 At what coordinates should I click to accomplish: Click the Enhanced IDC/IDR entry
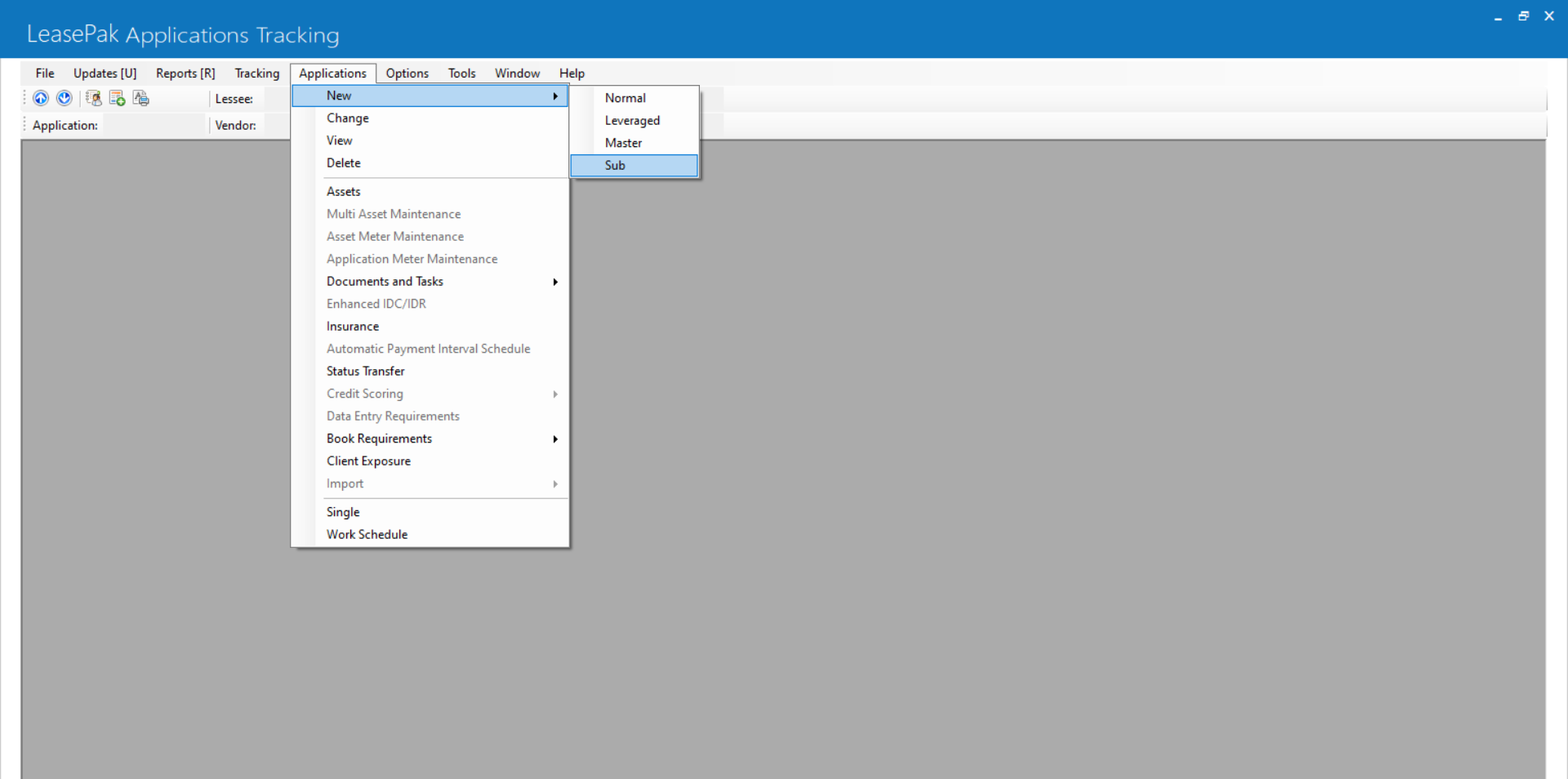click(x=430, y=304)
